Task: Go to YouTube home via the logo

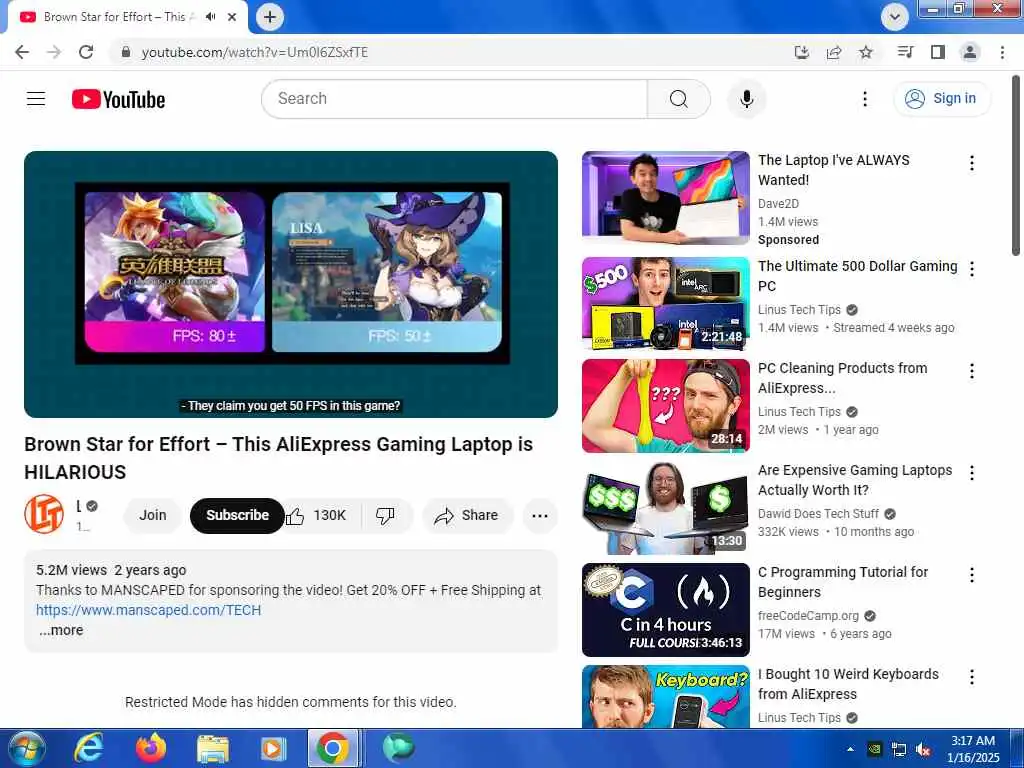Action: (x=118, y=99)
